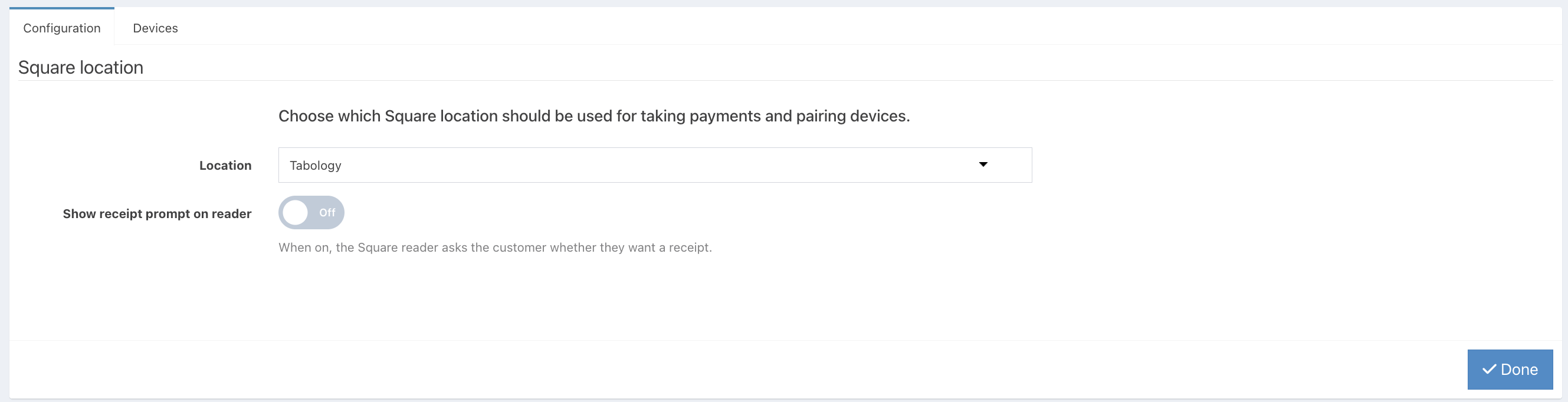Click the dropdown caret arrow in Location field
This screenshot has height=402, width=1568.
[983, 164]
